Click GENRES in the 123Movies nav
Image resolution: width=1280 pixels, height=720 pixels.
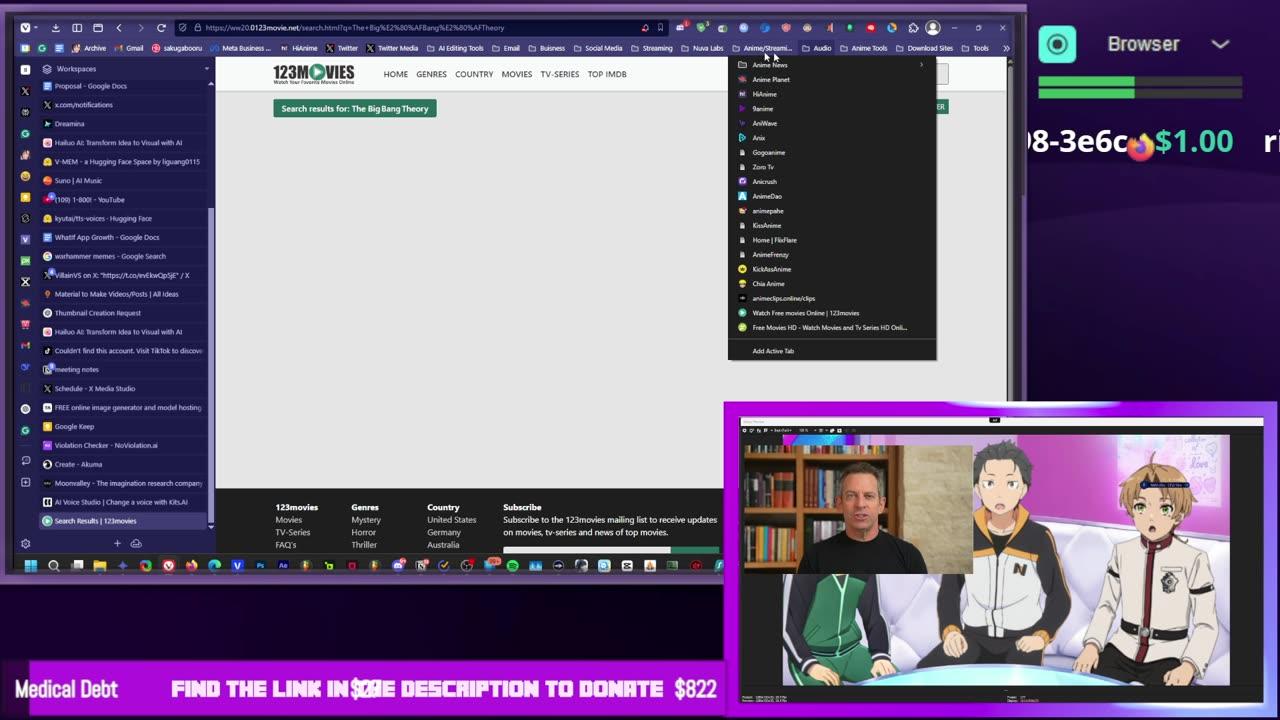[x=431, y=74]
